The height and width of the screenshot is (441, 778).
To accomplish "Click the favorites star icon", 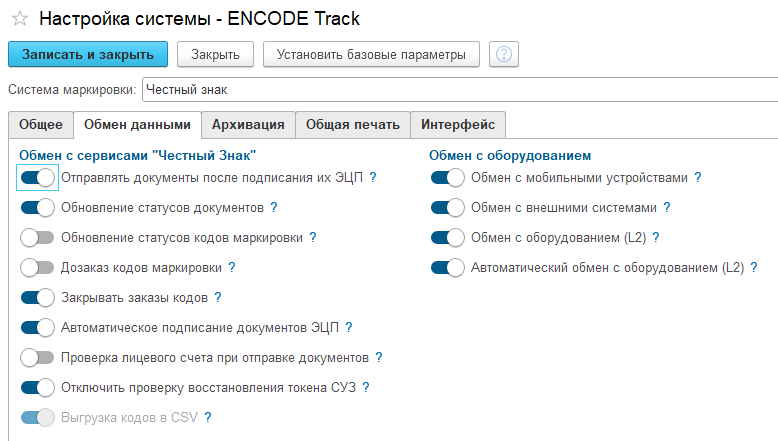I will pos(19,19).
